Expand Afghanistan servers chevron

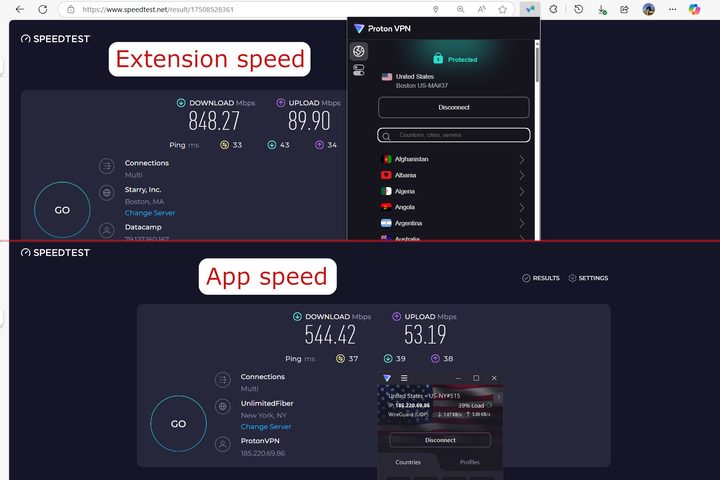tap(521, 159)
